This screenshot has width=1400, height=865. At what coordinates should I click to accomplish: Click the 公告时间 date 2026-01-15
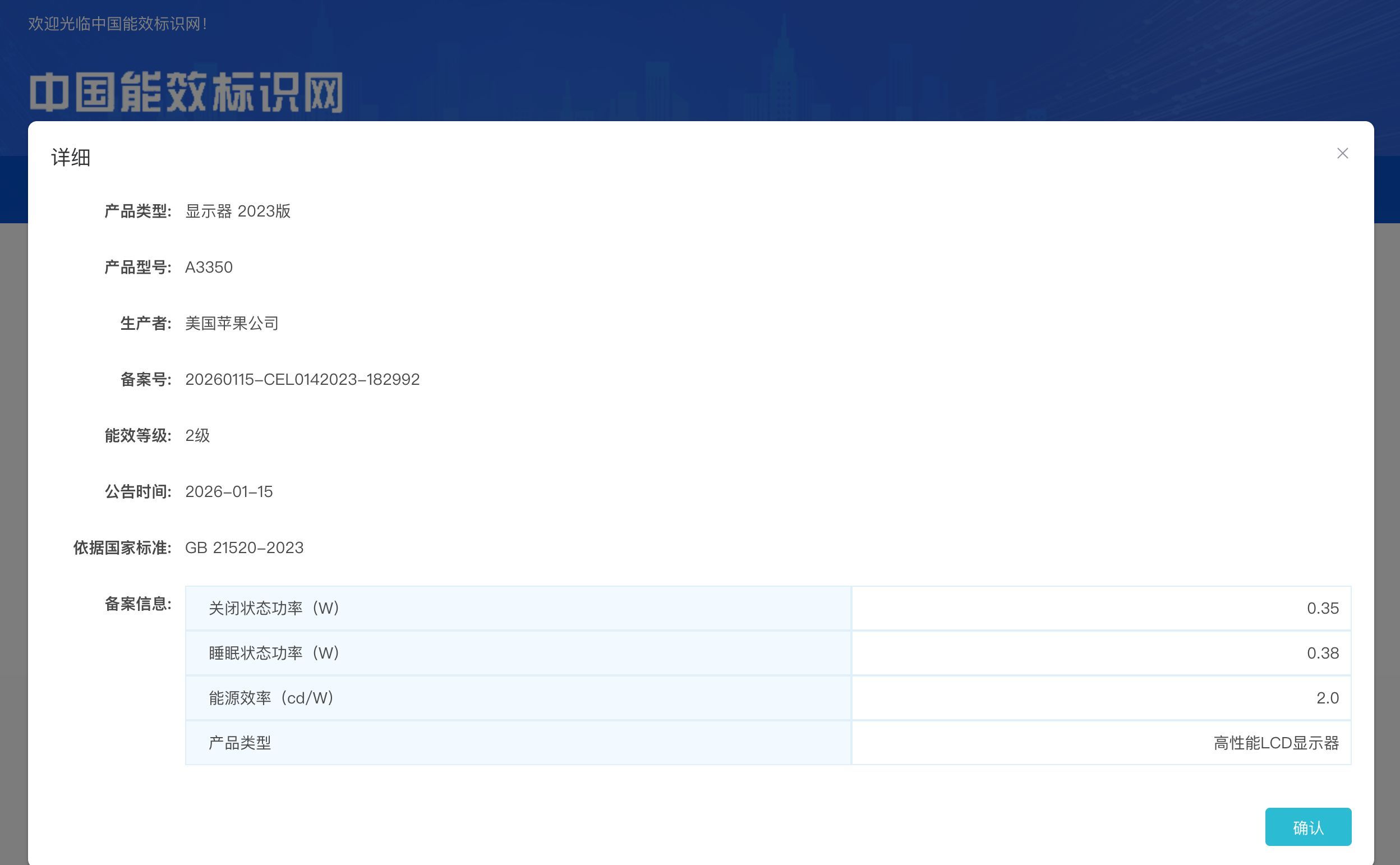click(229, 491)
